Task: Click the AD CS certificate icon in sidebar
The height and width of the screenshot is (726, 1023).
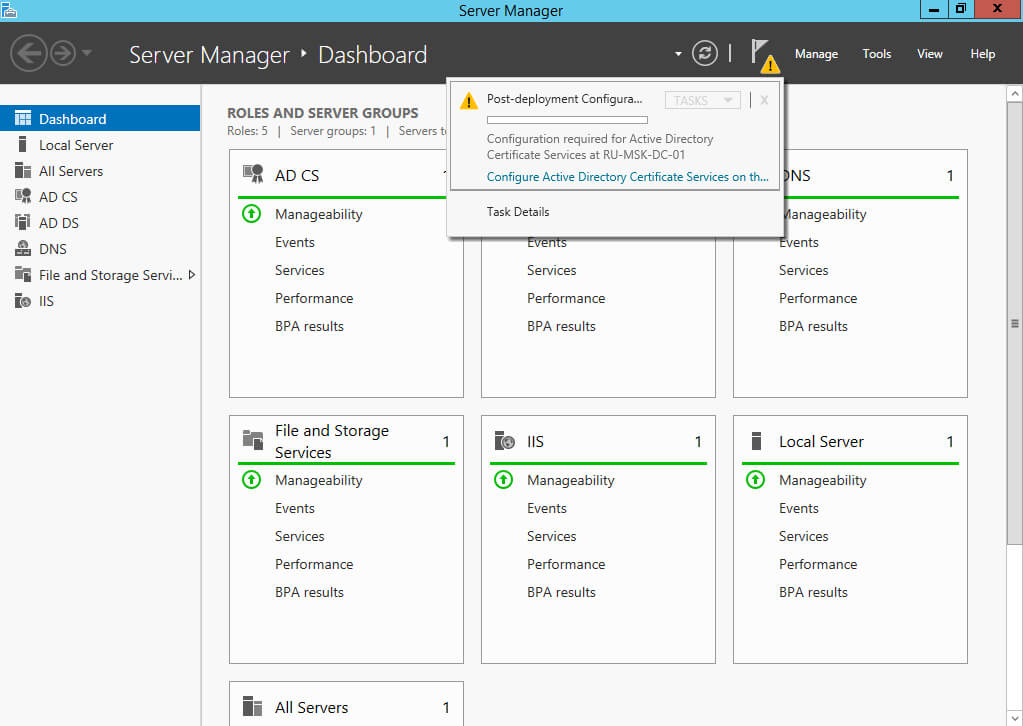Action: [x=23, y=196]
